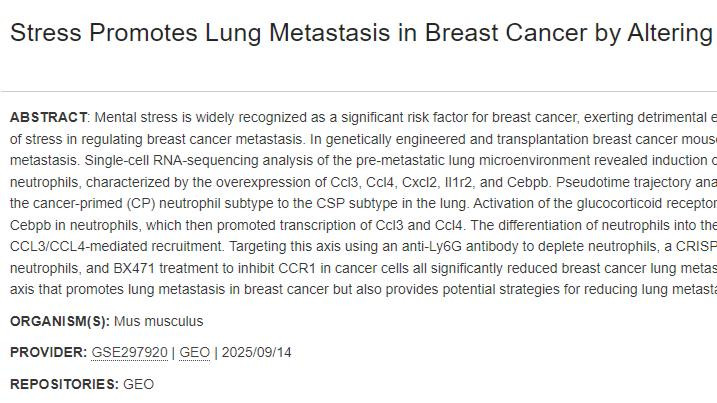The width and height of the screenshot is (717, 403).
Task: Open the GSE297920 accession link
Action: click(129, 352)
